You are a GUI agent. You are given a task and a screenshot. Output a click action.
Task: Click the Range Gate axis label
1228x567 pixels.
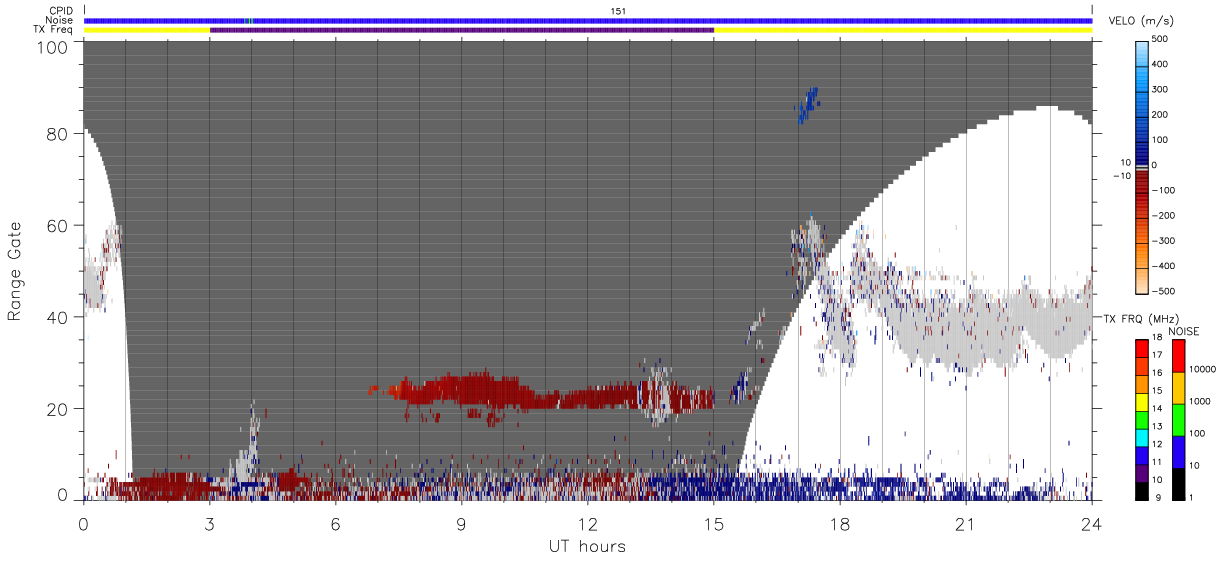point(15,271)
